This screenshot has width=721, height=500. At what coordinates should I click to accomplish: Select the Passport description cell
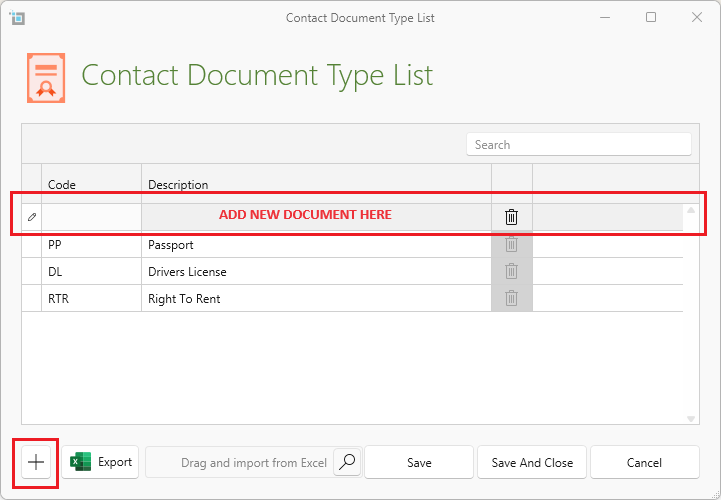click(x=315, y=245)
